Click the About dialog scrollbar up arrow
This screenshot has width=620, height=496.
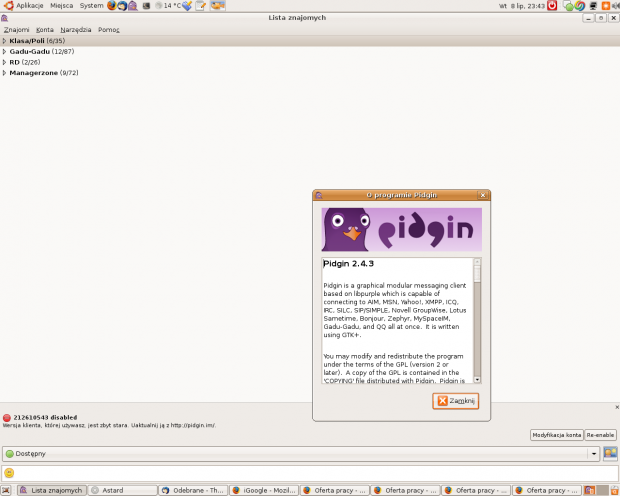tap(477, 261)
